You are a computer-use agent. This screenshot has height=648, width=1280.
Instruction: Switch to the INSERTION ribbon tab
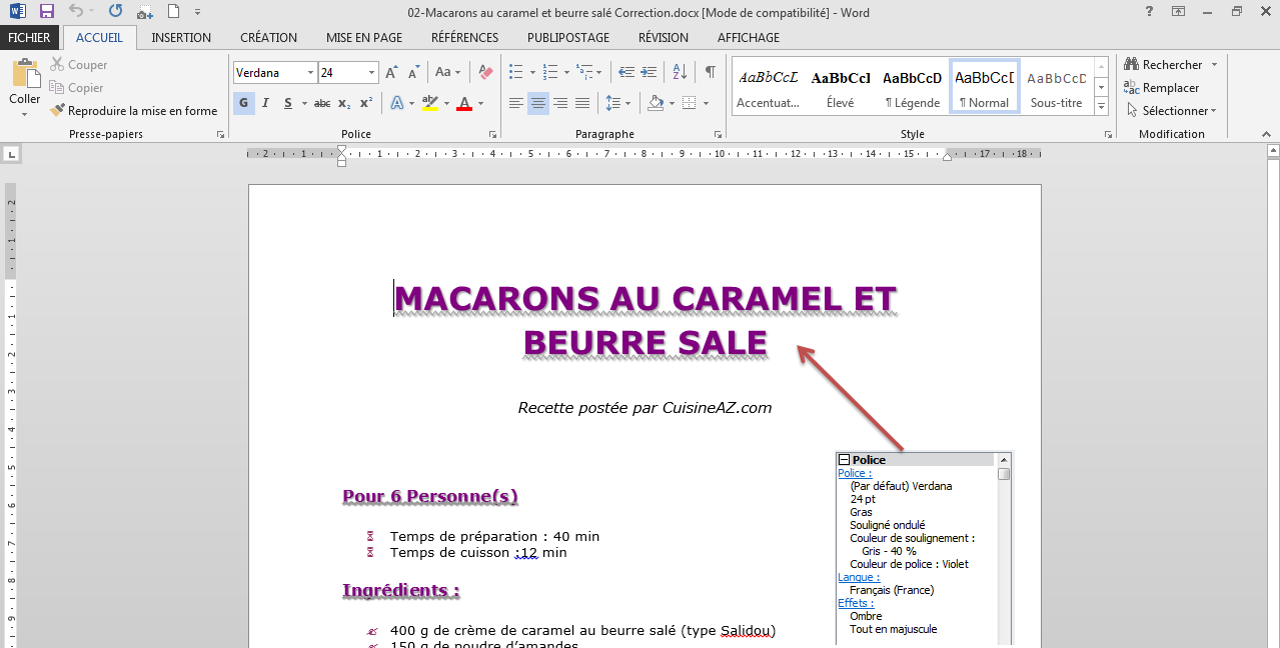tap(181, 37)
